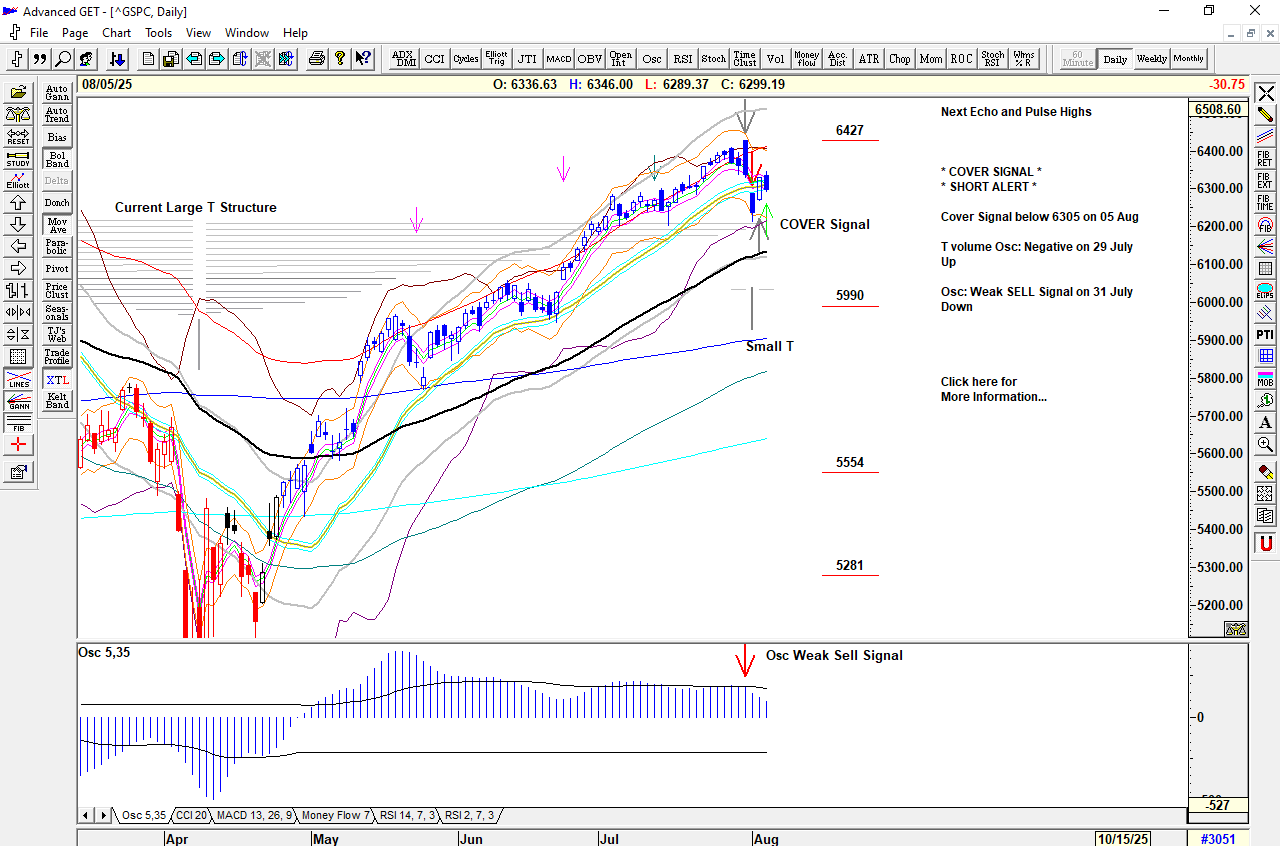Click the red crosshair icon in left sidebar
The width and height of the screenshot is (1280, 846).
[x=18, y=444]
